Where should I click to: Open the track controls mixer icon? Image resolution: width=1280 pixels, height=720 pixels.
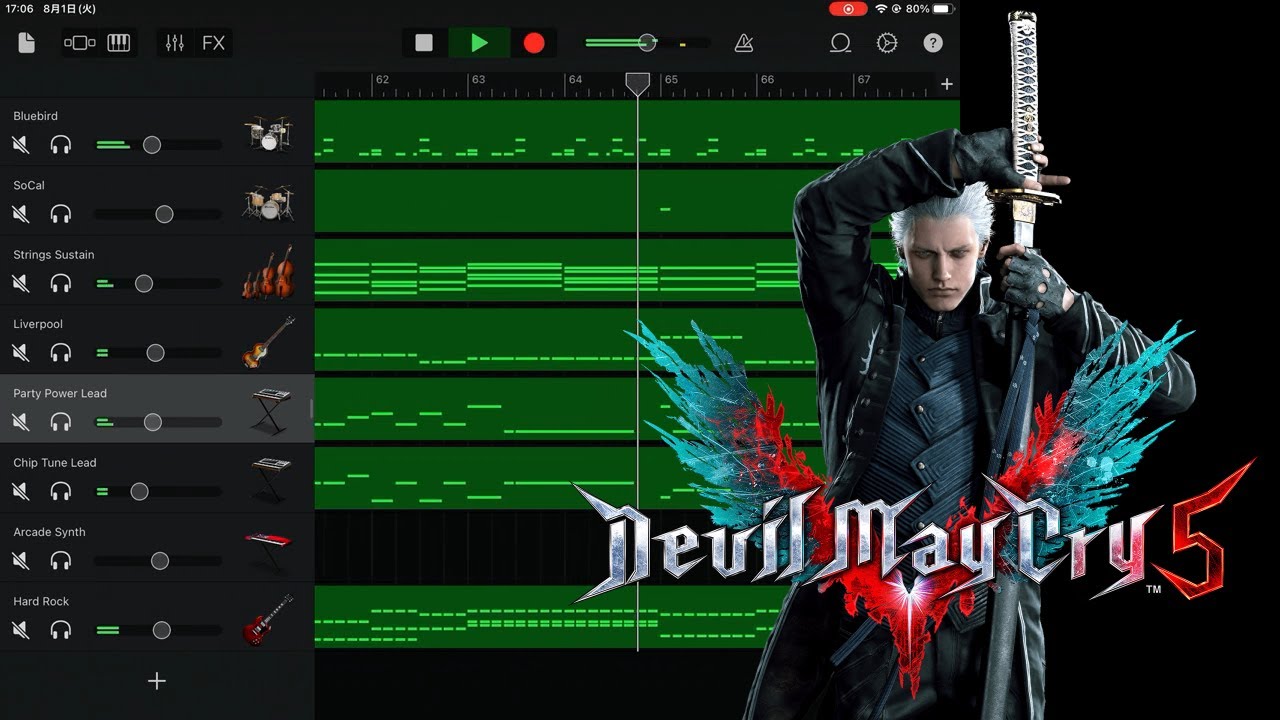click(175, 43)
